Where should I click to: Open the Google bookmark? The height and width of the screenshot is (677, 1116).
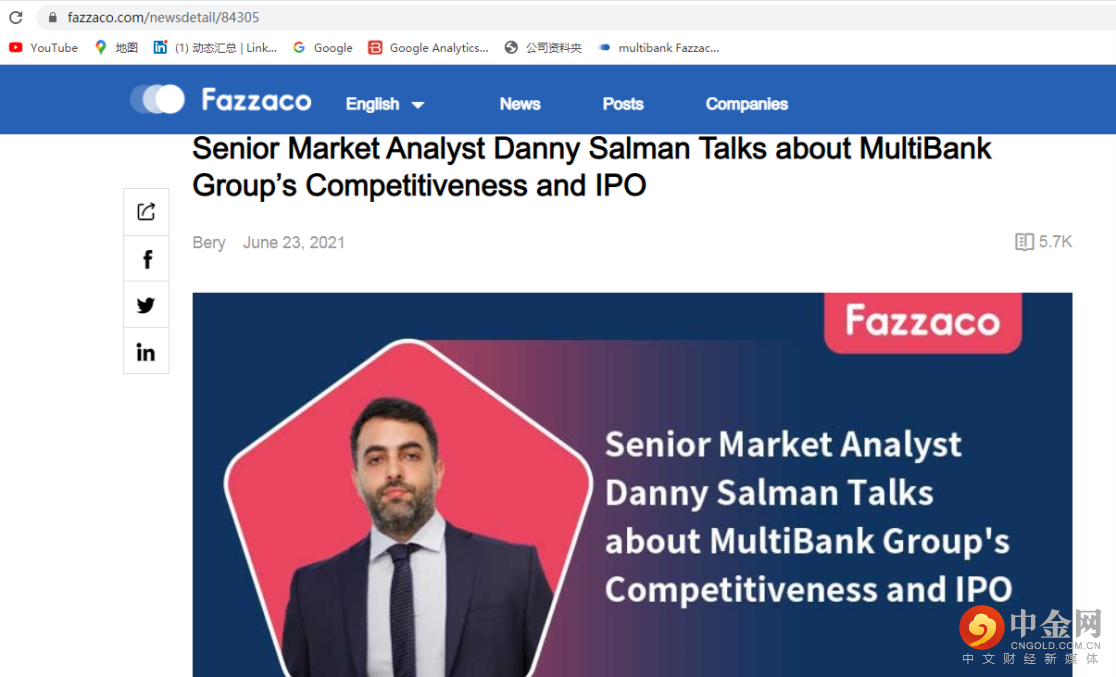click(x=322, y=47)
